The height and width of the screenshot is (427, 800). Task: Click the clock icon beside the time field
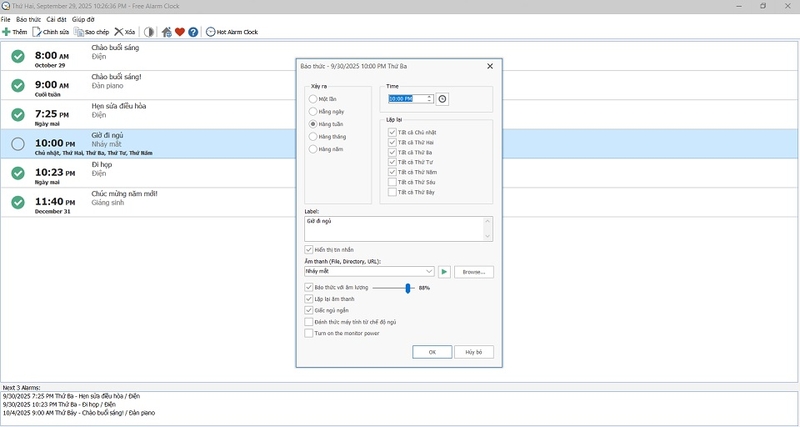(442, 99)
